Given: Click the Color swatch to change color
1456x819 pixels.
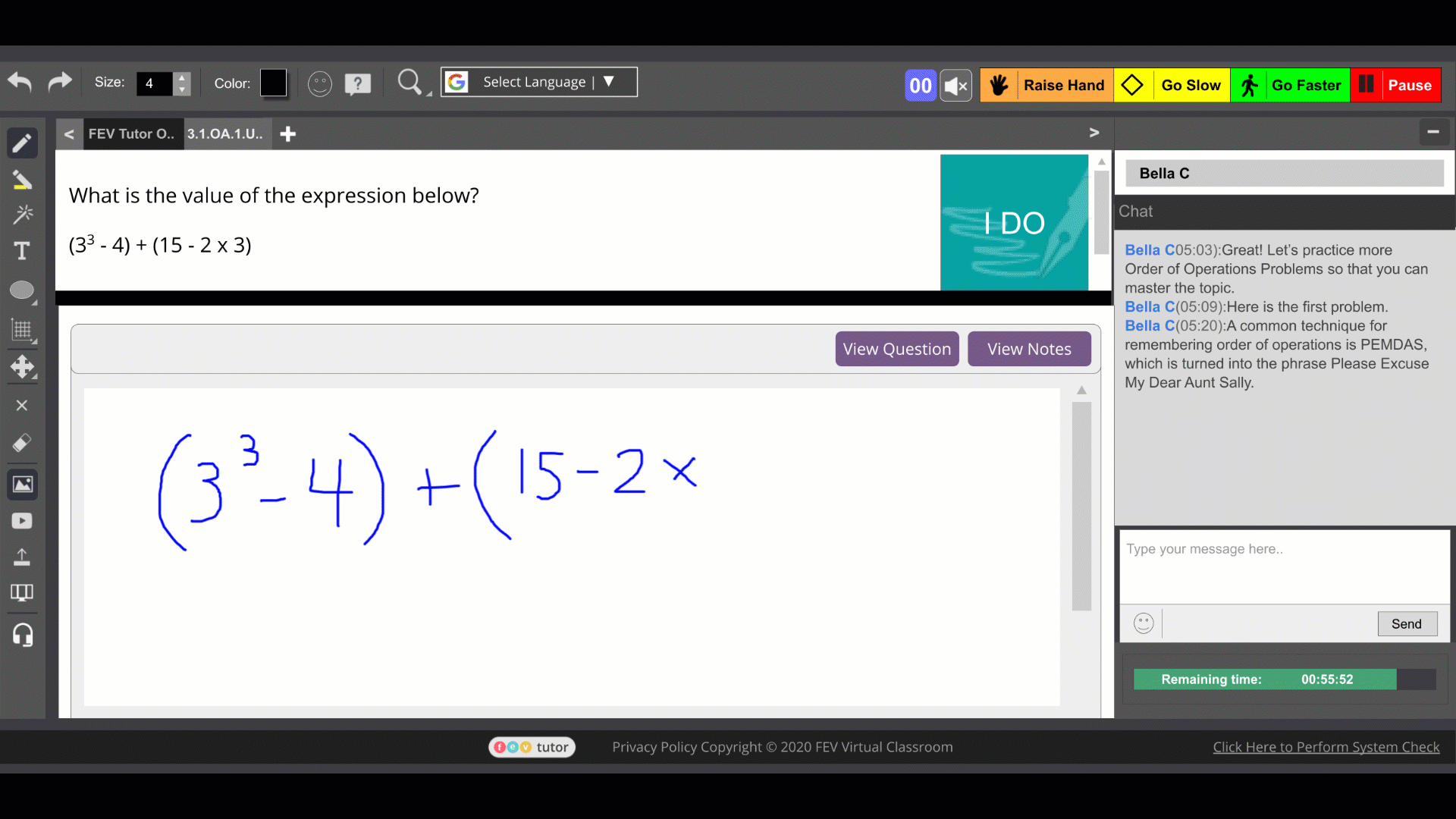Looking at the screenshot, I should click(x=272, y=83).
